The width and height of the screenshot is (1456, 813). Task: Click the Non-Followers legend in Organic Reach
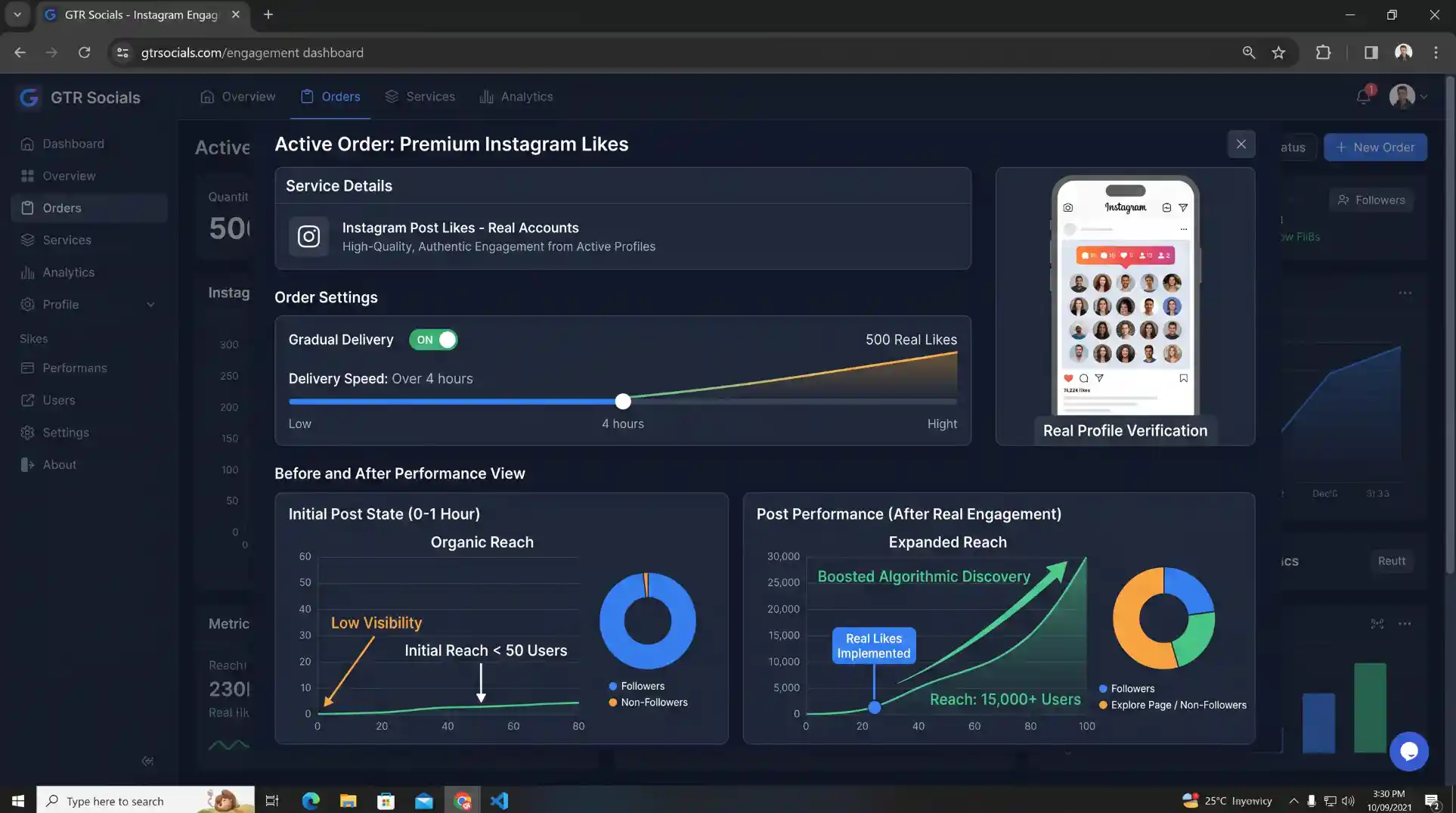tap(648, 703)
